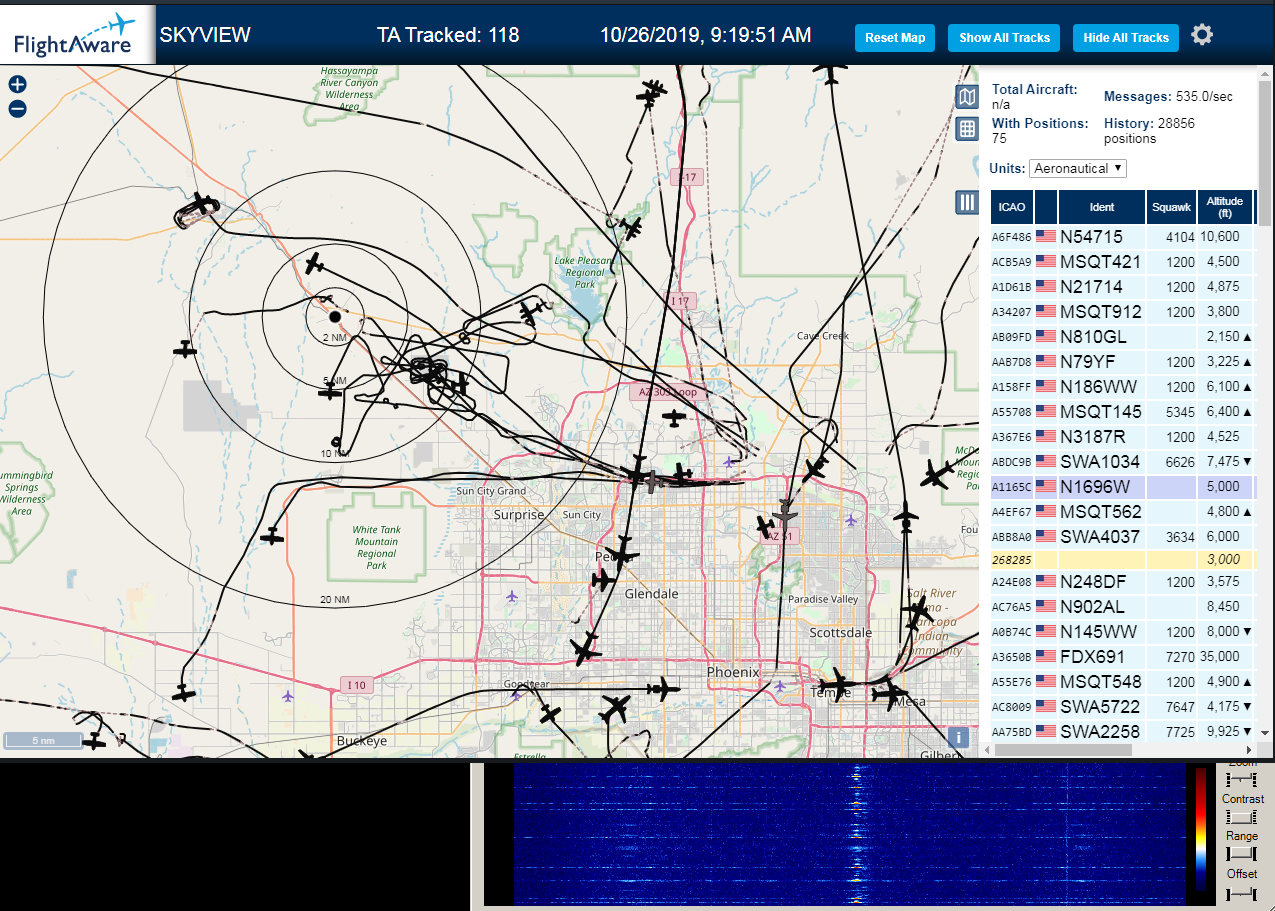Select aircraft row N145WW
The width and height of the screenshot is (1275, 911).
tap(1123, 632)
